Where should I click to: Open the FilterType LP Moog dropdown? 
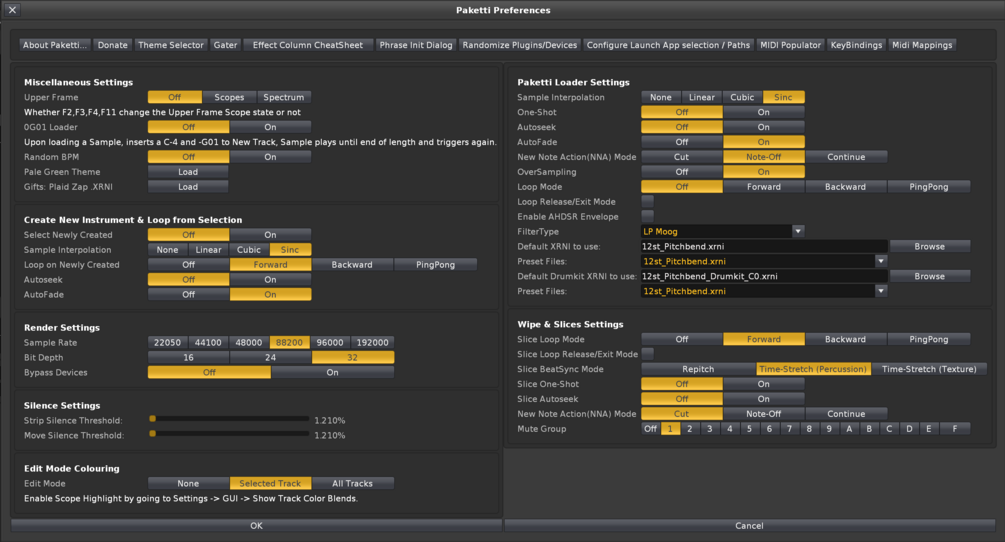722,231
